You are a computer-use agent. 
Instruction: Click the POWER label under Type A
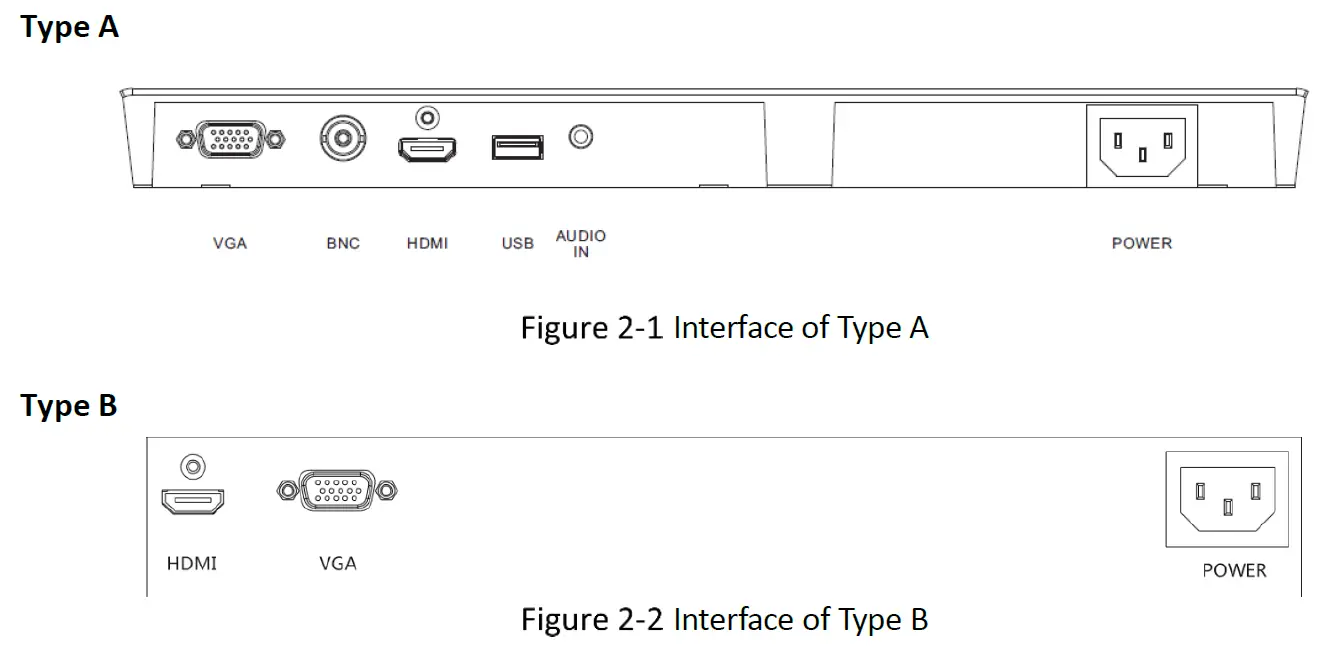pyautogui.click(x=1141, y=243)
